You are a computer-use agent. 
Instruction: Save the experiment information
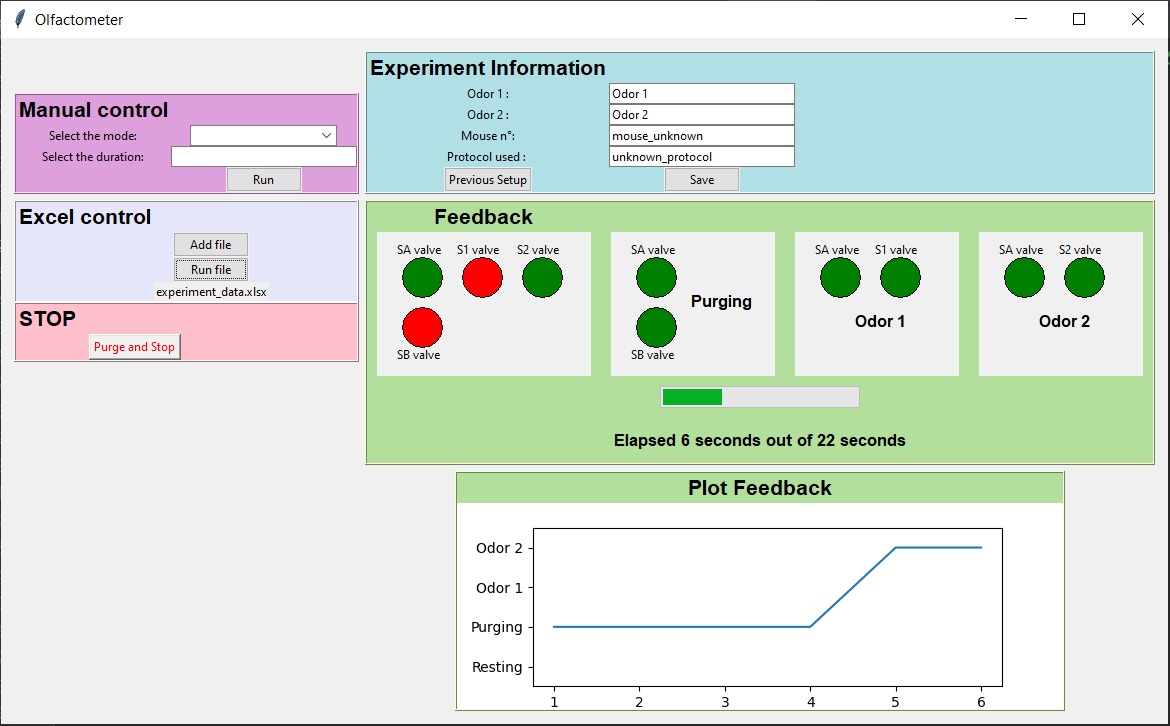(x=702, y=180)
